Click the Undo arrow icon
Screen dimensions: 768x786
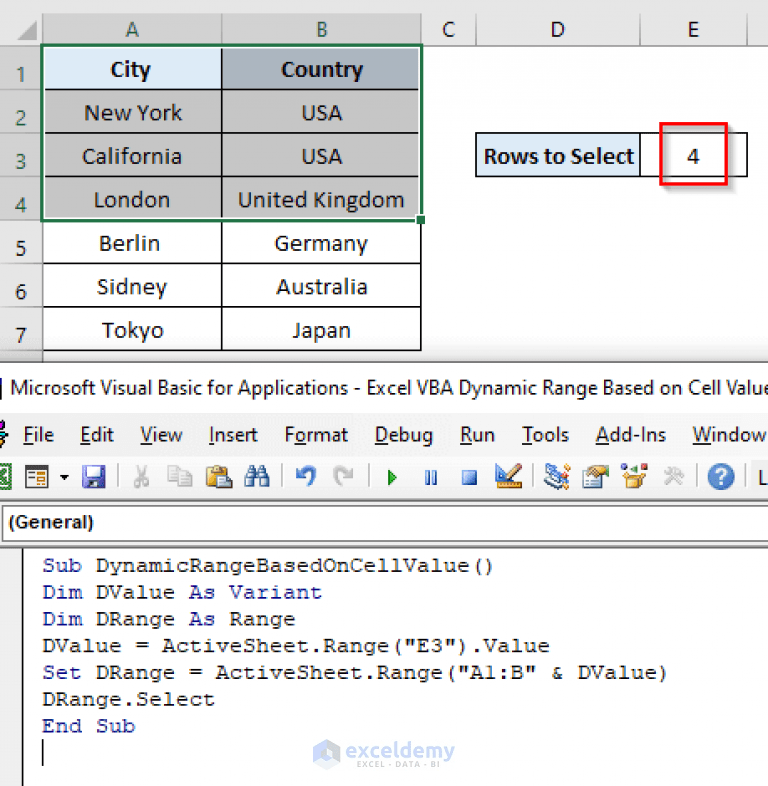(x=305, y=476)
